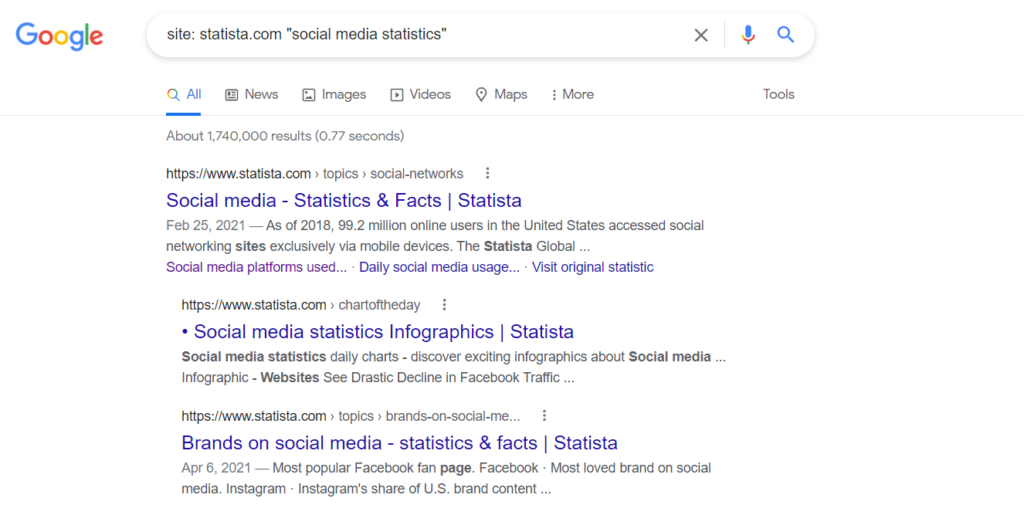Open the Images tab
Screen dimensions: 1024x515
tap(334, 94)
